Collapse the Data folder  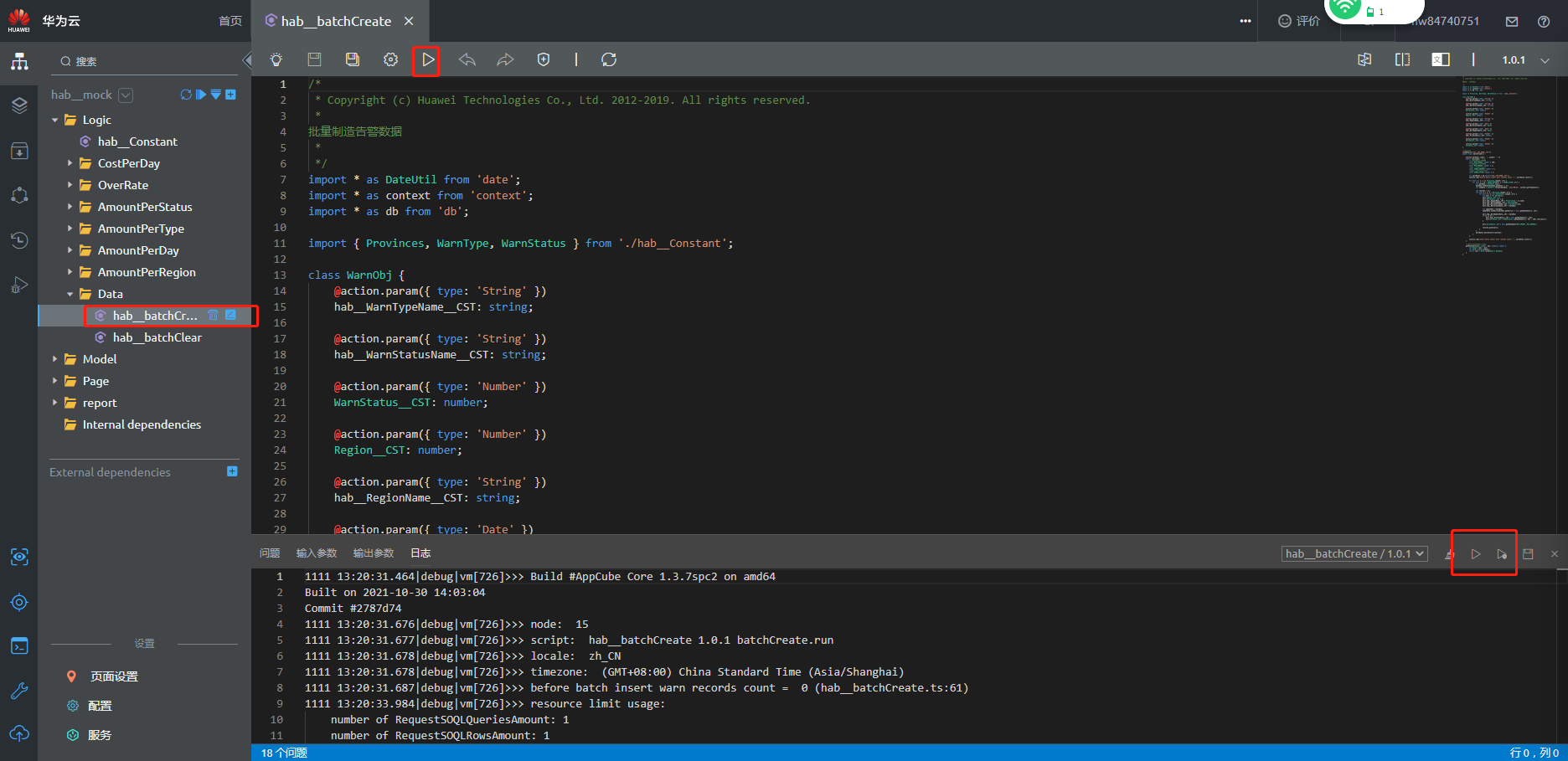tap(70, 294)
